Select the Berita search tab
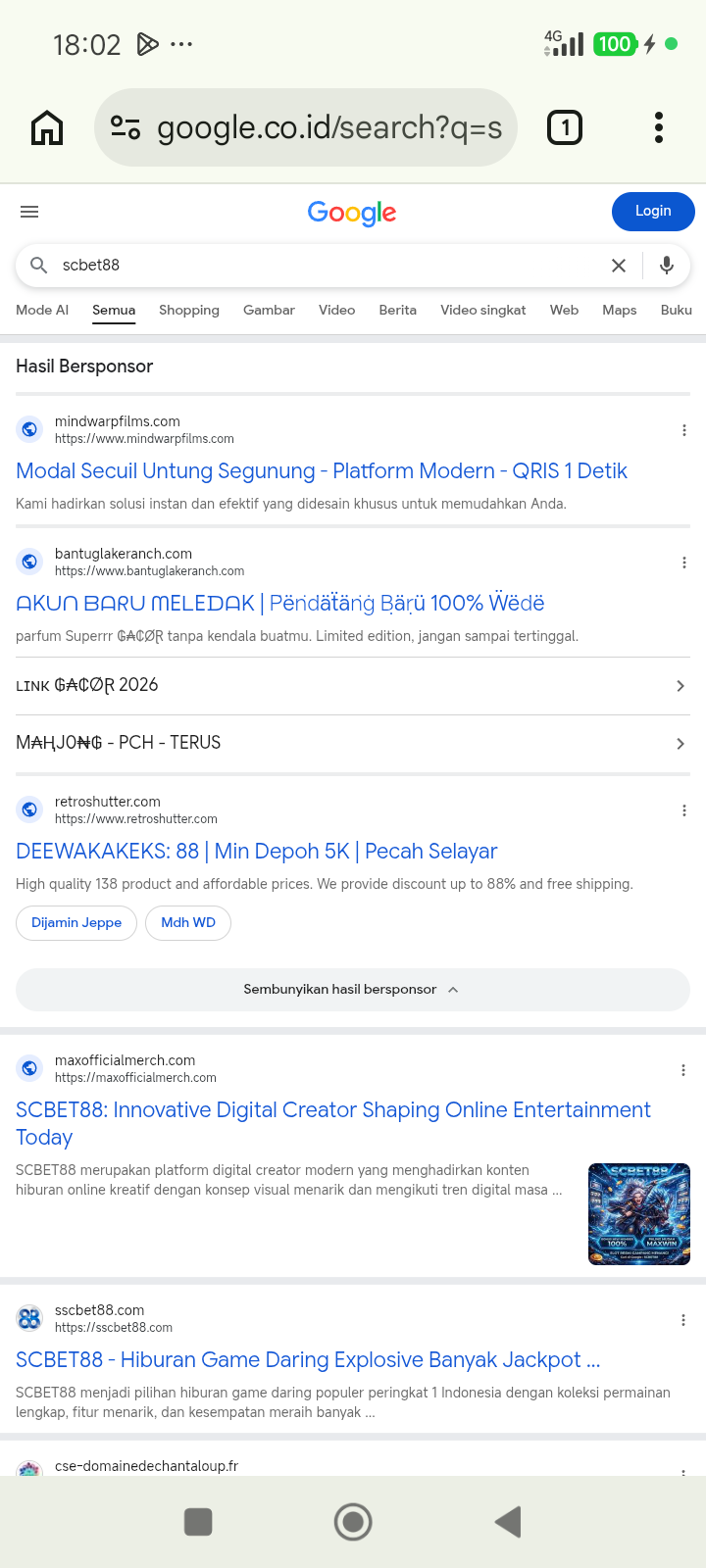Image resolution: width=706 pixels, height=1568 pixels. coord(397,310)
